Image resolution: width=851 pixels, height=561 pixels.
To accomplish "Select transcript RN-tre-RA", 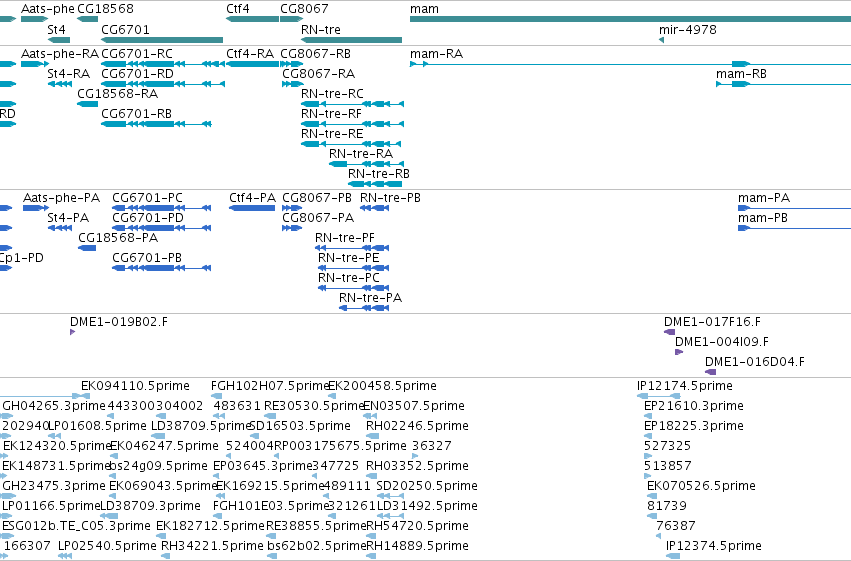I will point(366,164).
